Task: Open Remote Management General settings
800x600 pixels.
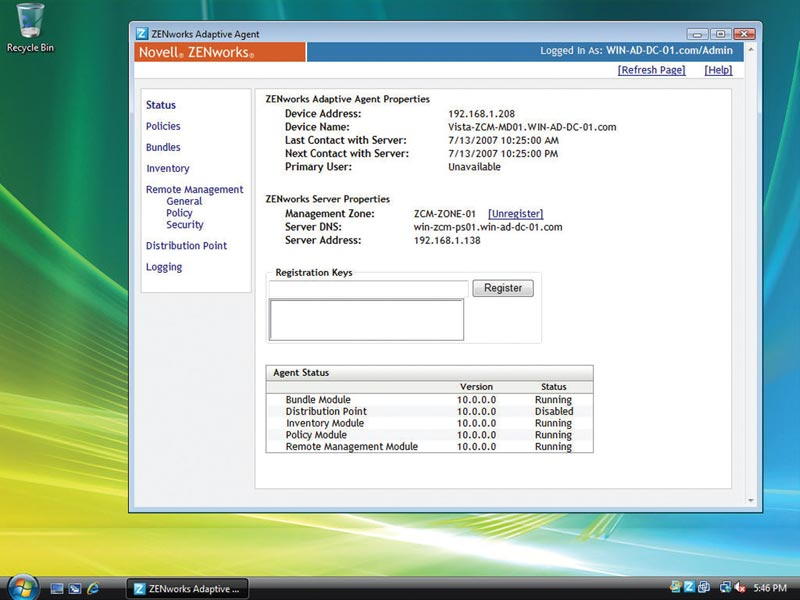Action: point(184,201)
